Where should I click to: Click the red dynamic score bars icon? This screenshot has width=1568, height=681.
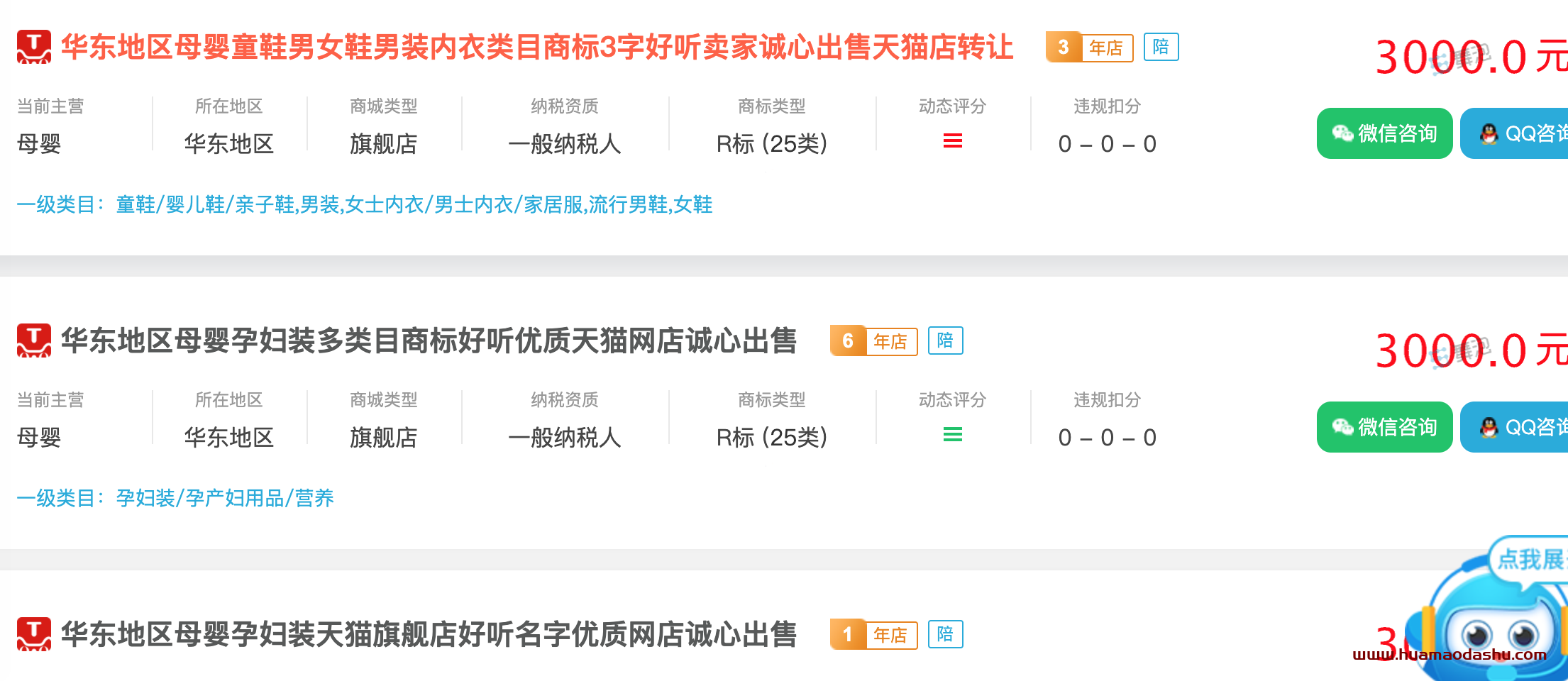[952, 141]
